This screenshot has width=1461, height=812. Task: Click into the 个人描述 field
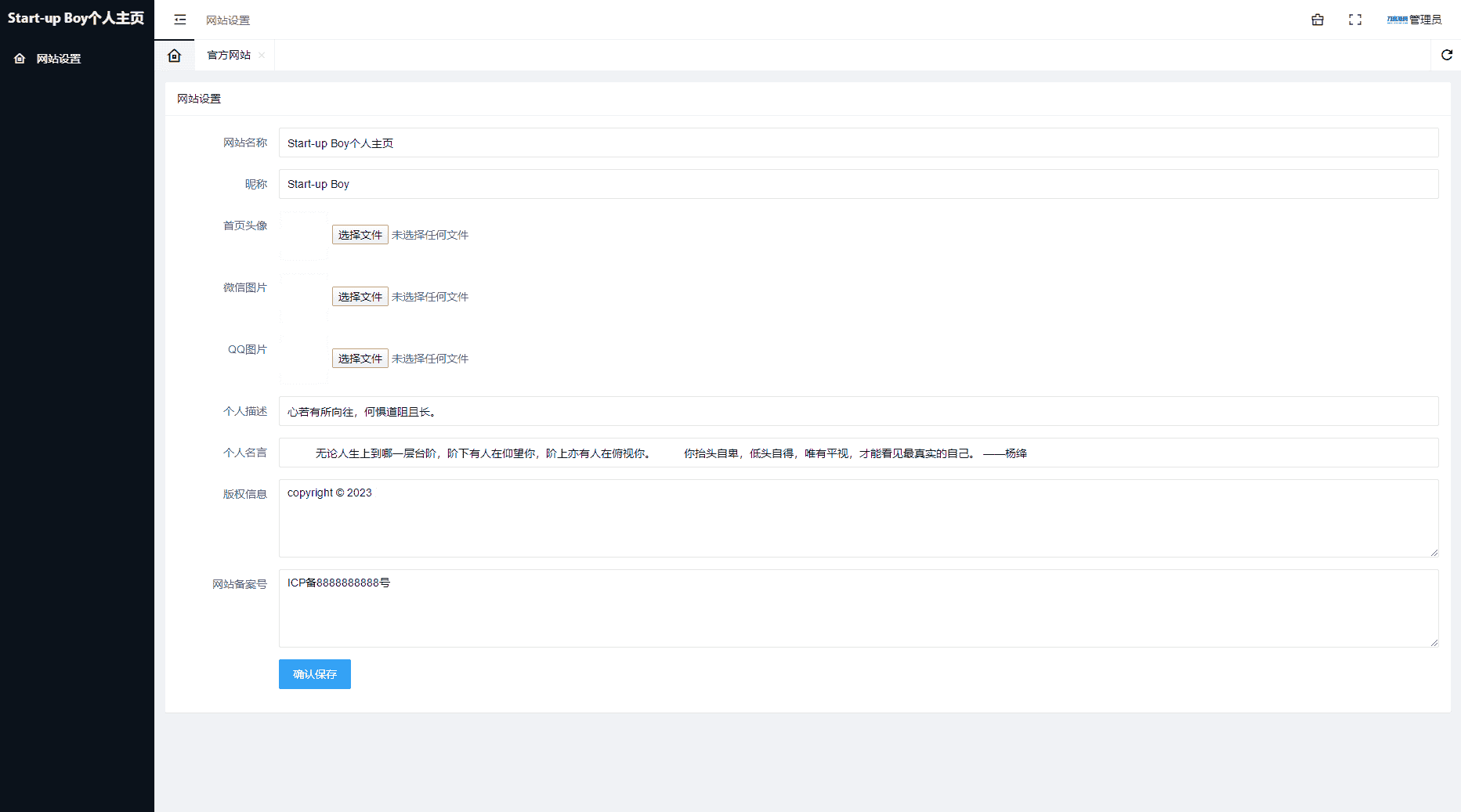(x=858, y=412)
